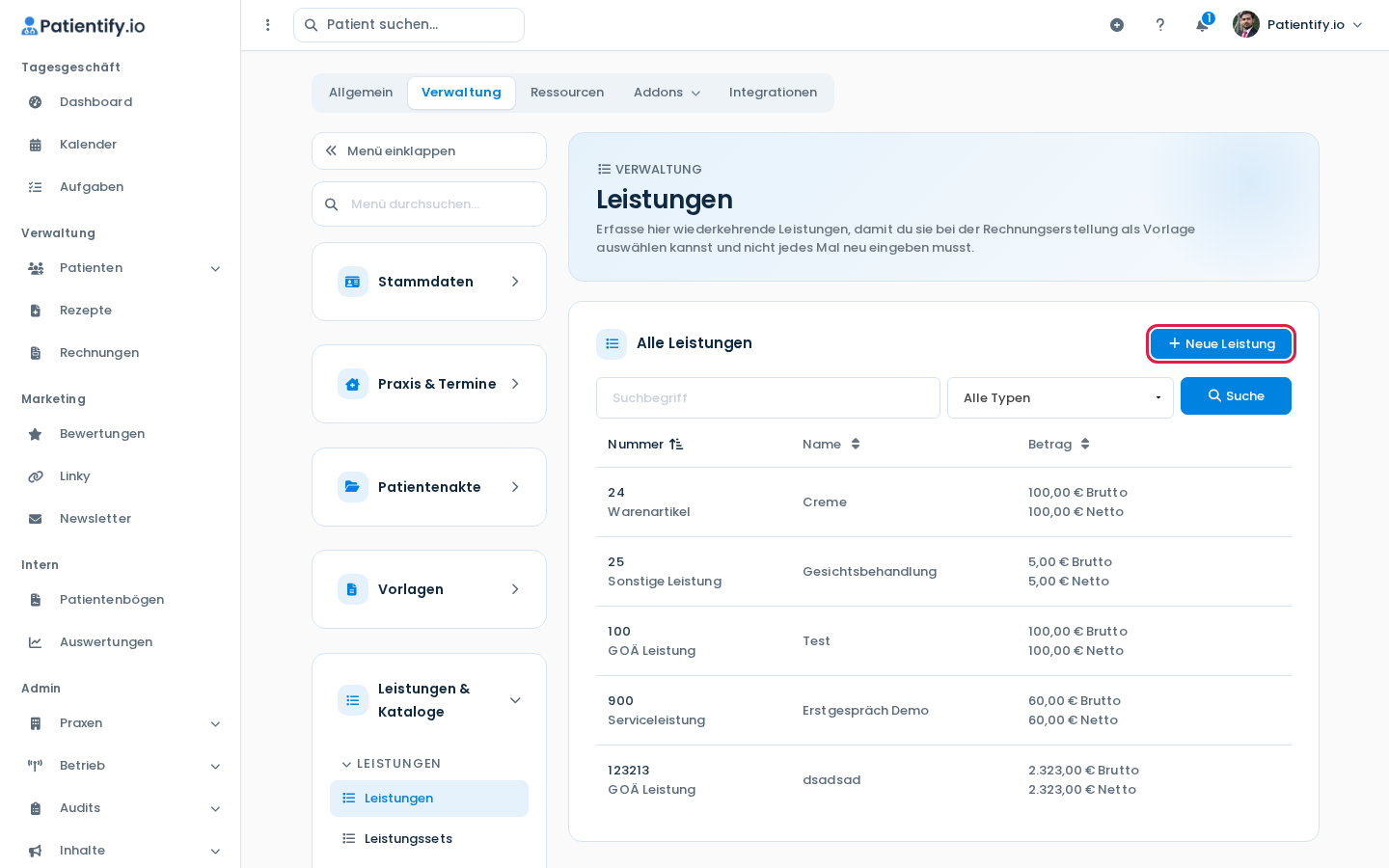Click the Menü durchsuchen input field

tap(429, 204)
